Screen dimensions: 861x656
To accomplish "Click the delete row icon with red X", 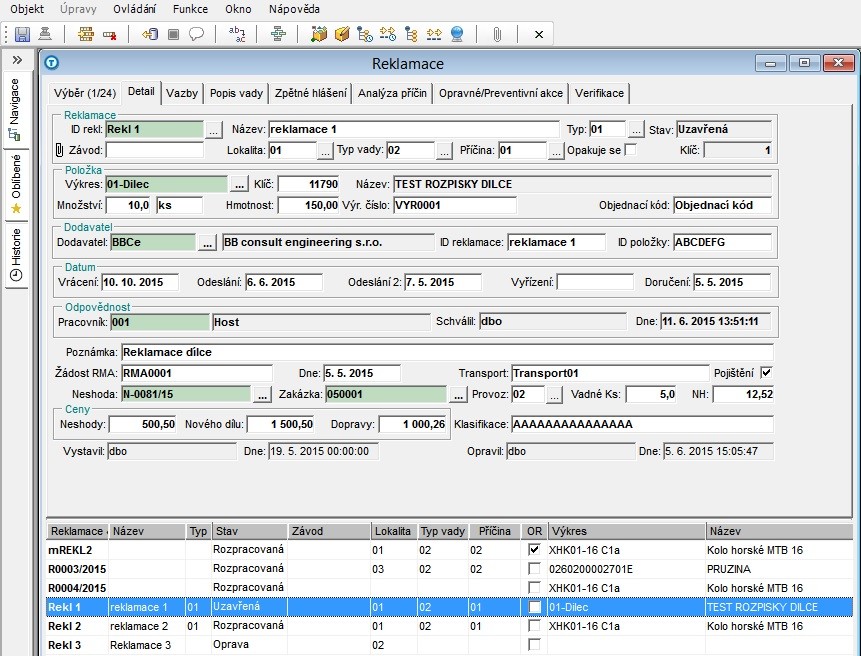I will (109, 35).
